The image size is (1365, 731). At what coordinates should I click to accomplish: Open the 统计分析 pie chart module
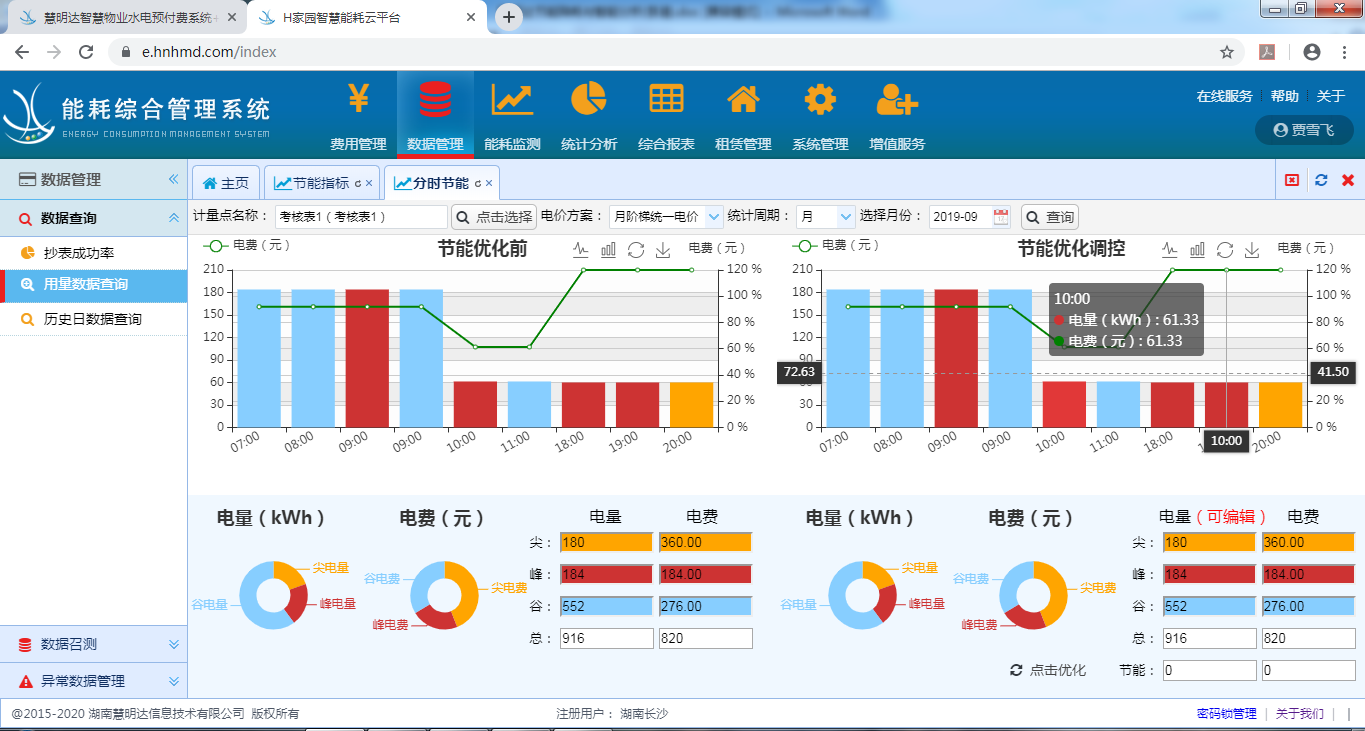pos(588,115)
